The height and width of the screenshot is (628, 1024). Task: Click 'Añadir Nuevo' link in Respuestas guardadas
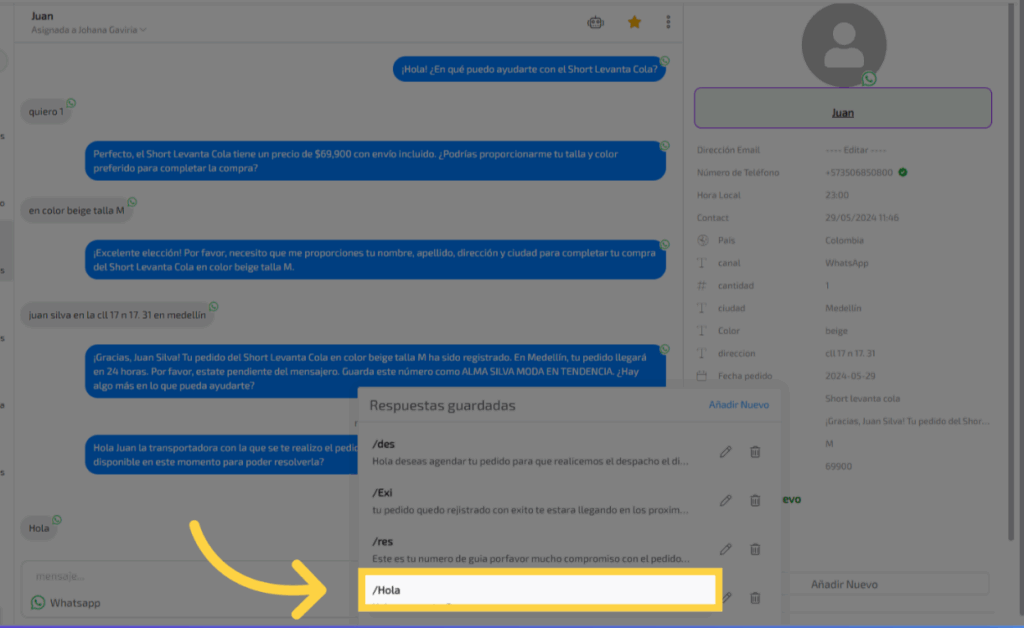click(x=738, y=405)
